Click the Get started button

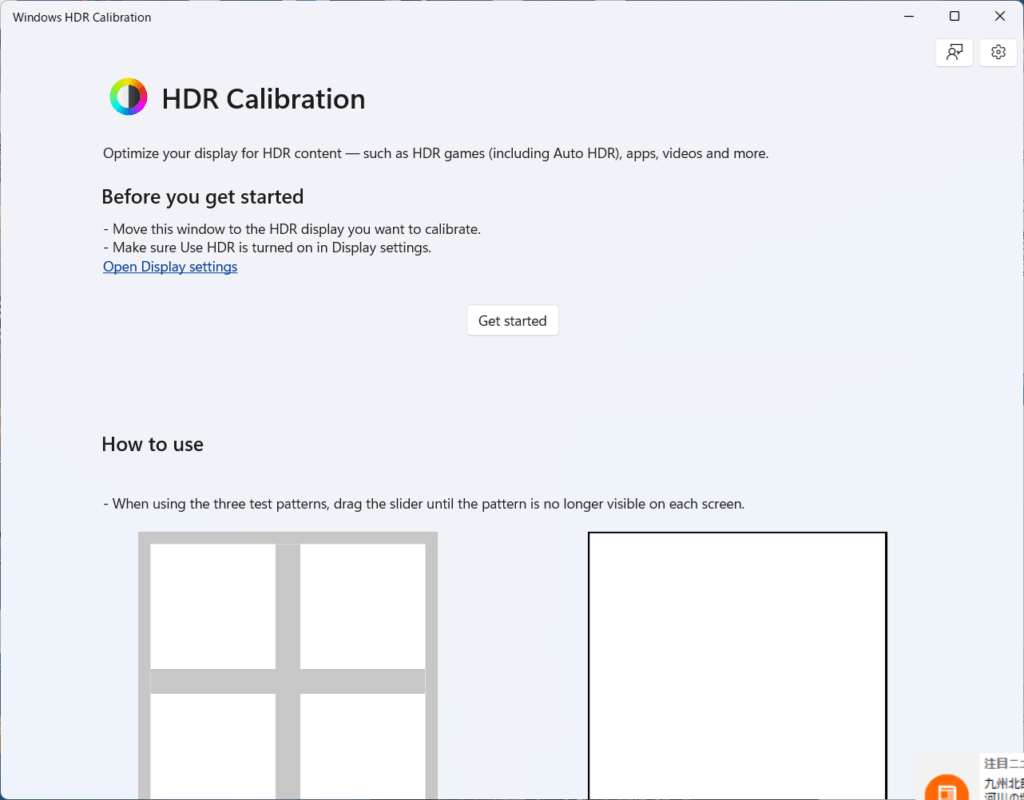coord(512,321)
